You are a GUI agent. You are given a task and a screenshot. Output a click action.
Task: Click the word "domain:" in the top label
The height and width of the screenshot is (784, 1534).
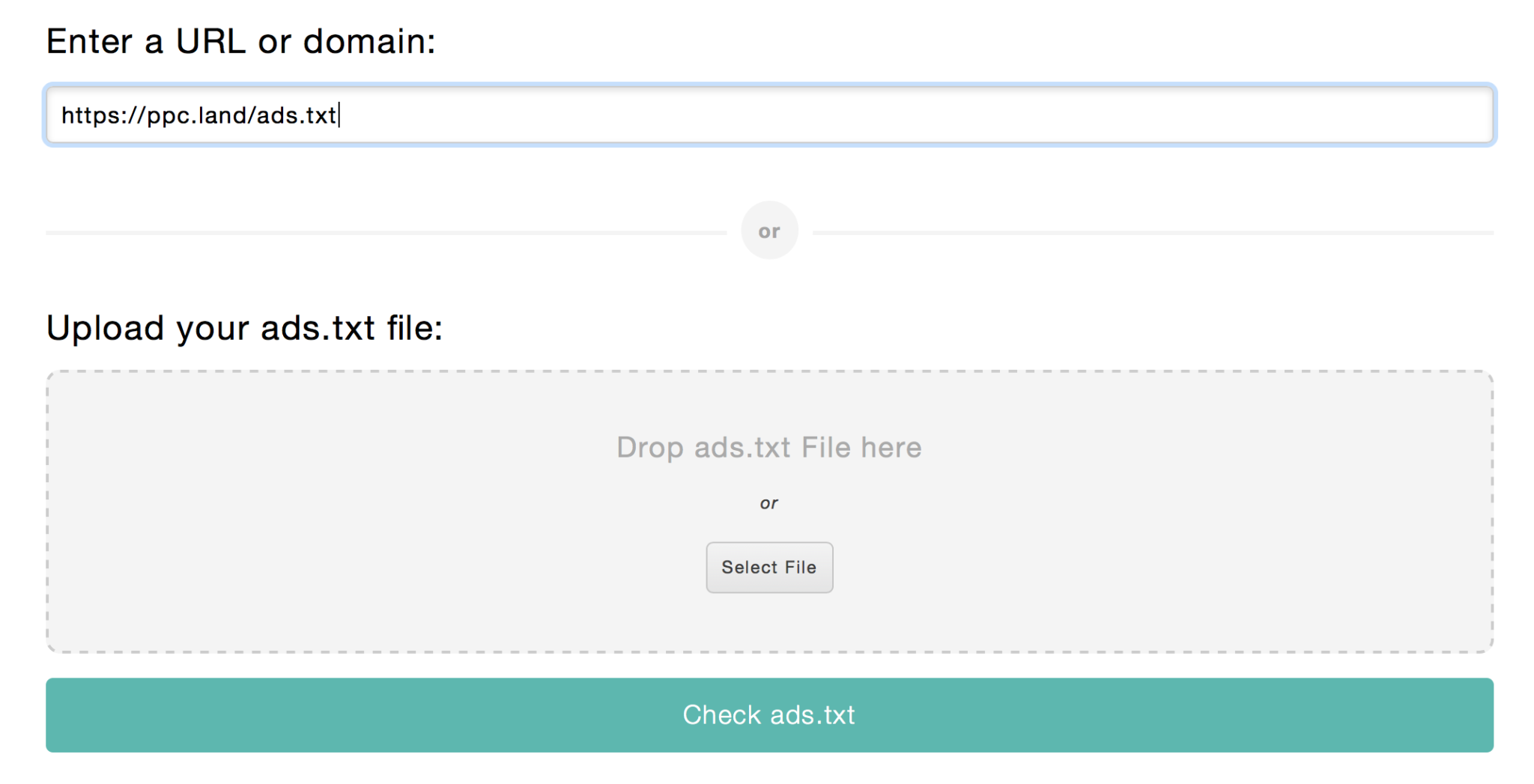(x=369, y=41)
